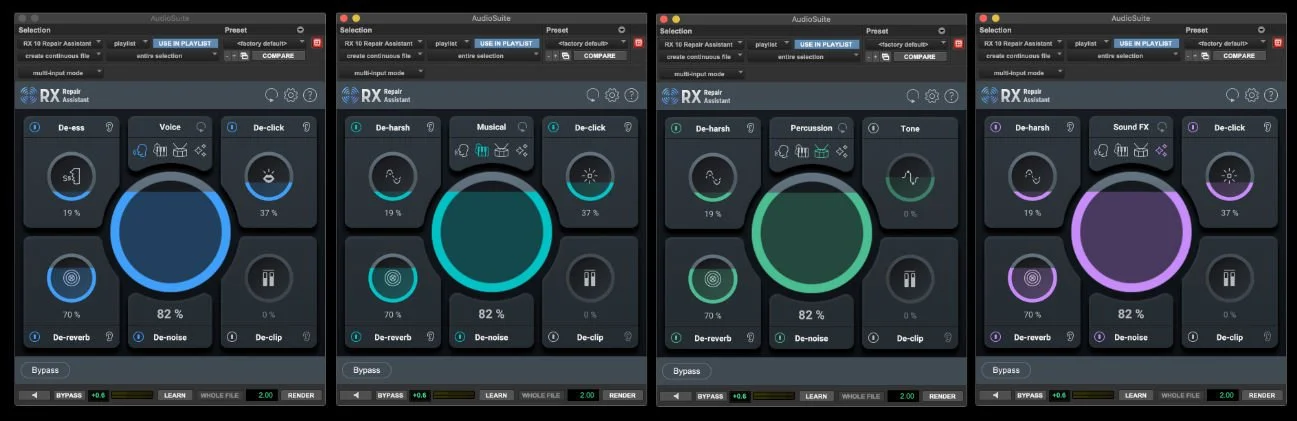Click the bubble icon beside the Percussion label
The width and height of the screenshot is (1297, 421).
click(842, 128)
